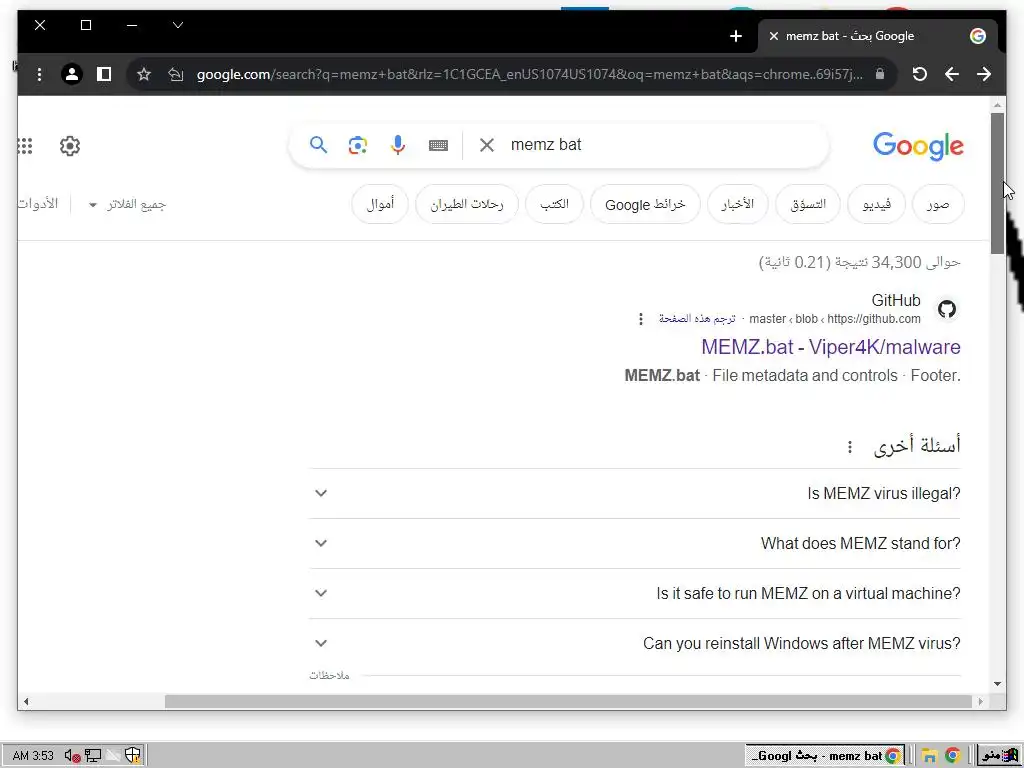The height and width of the screenshot is (768, 1024).
Task: Select the الكتب (Books) filter
Action: (x=554, y=204)
